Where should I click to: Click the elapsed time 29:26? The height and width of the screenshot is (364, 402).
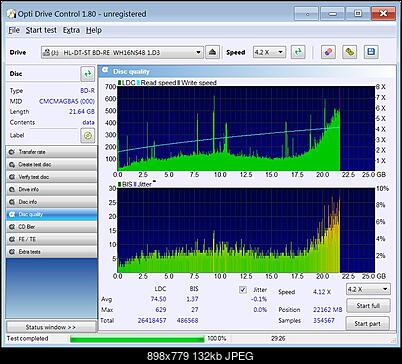(278, 338)
